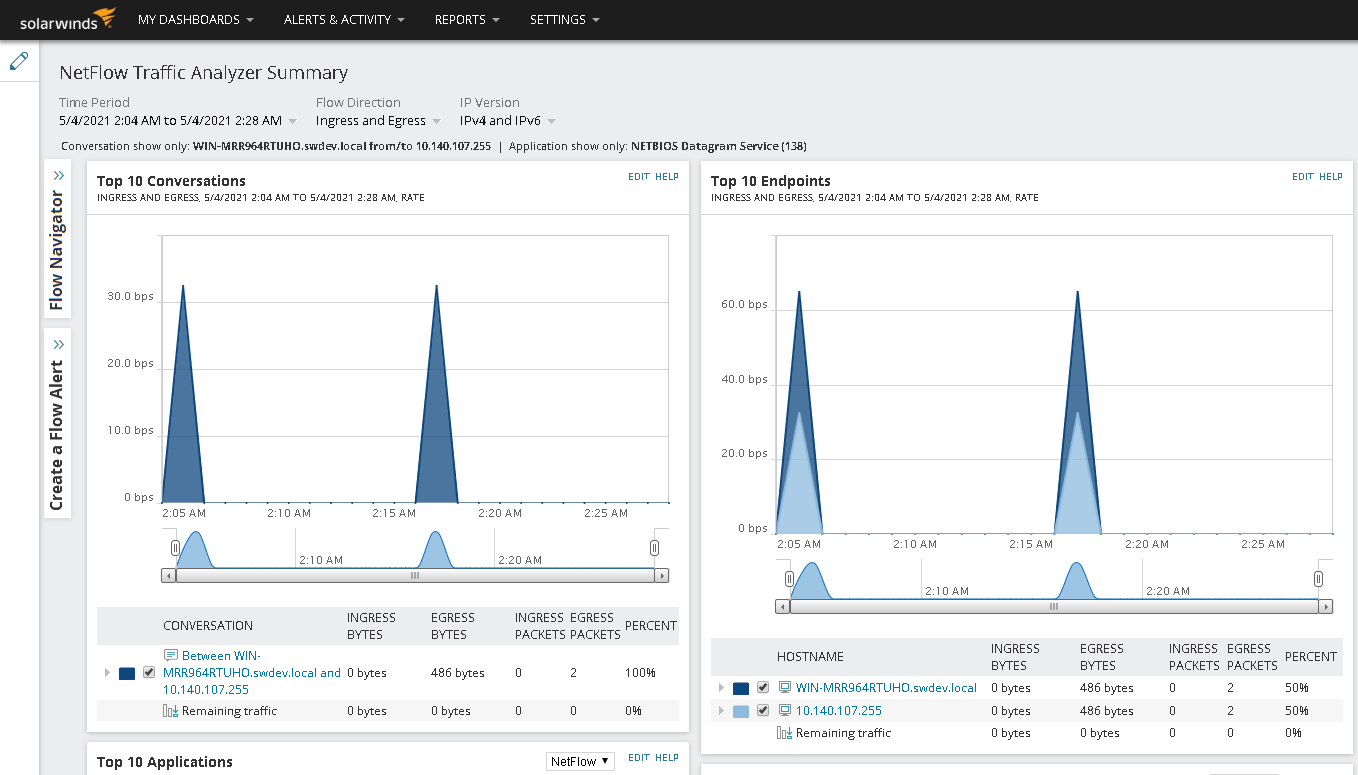Image resolution: width=1358 pixels, height=775 pixels.
Task: Click Edit on Top 10 Endpoints
Action: click(x=1303, y=177)
